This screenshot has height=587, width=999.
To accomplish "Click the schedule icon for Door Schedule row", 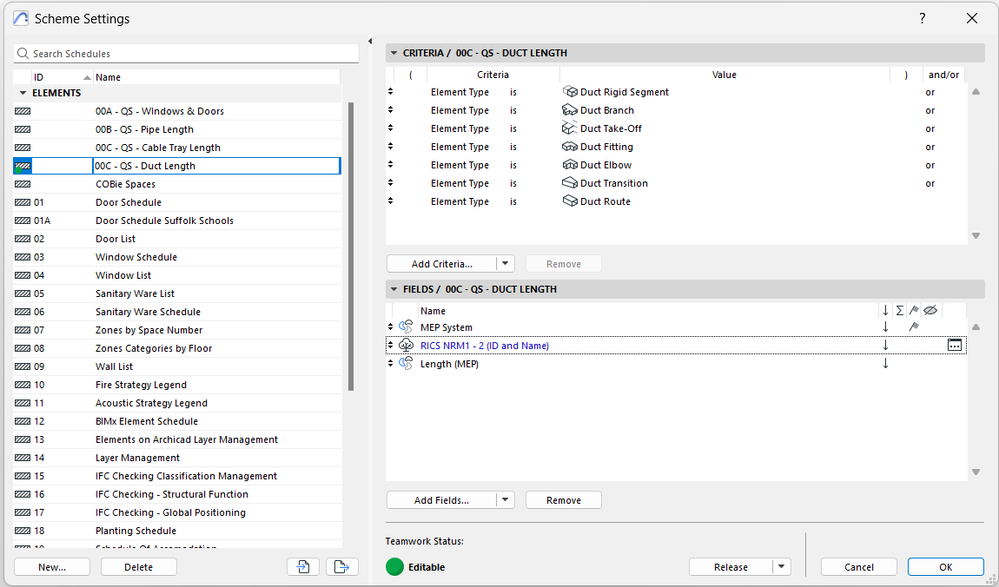I will (22, 202).
